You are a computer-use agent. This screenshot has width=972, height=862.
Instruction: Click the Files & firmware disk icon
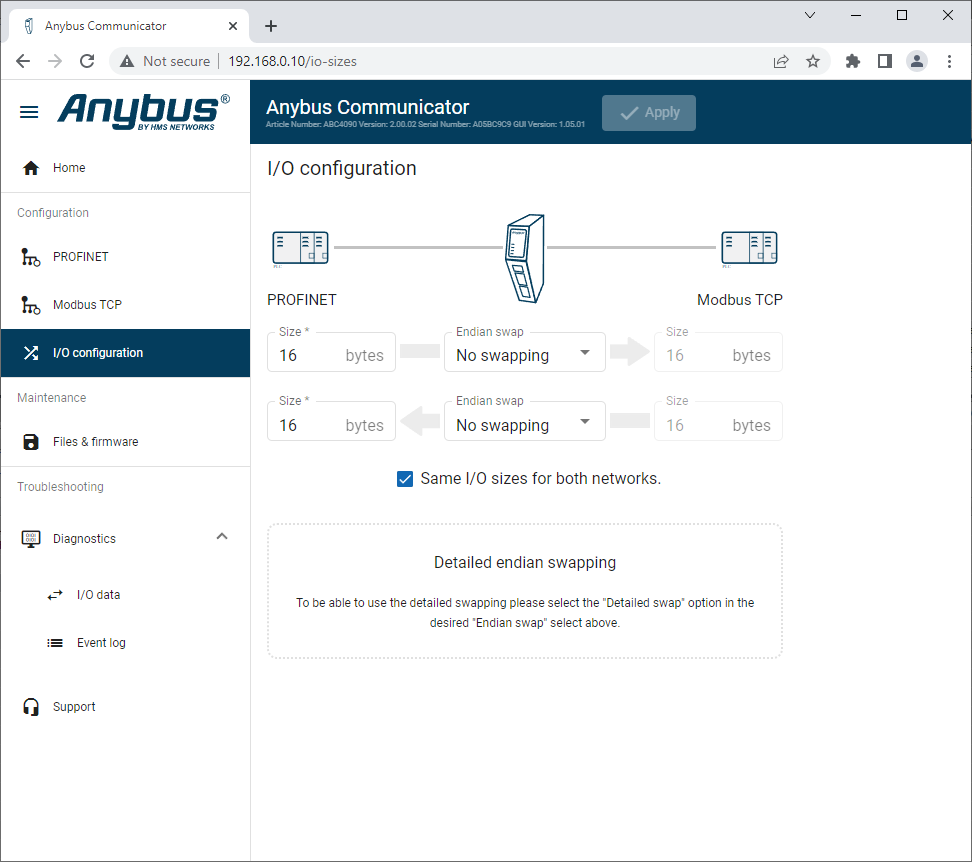pyautogui.click(x=31, y=442)
